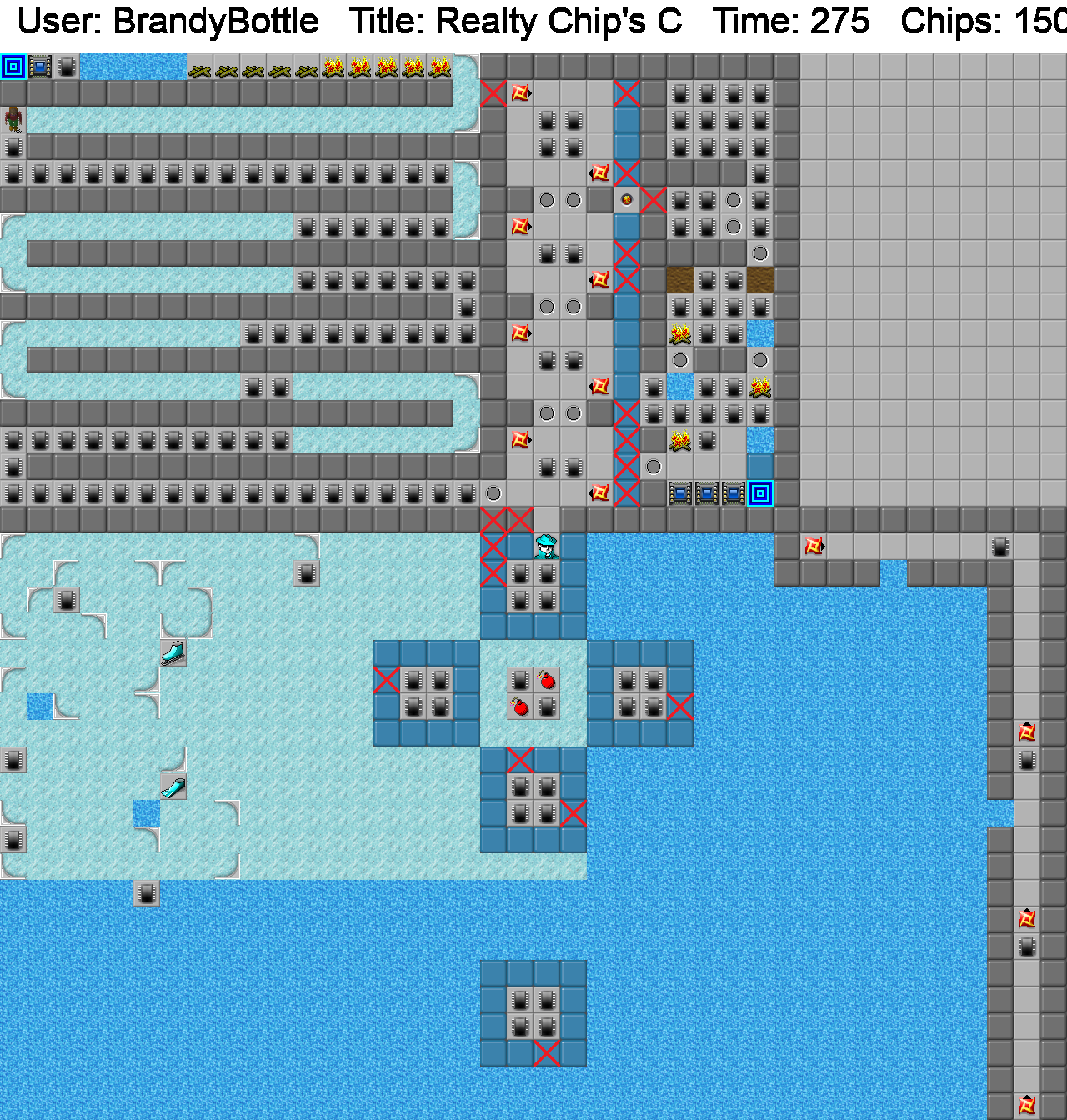Click the red X left of the topmost creature
The width and height of the screenshot is (1067, 1120).
point(493,93)
